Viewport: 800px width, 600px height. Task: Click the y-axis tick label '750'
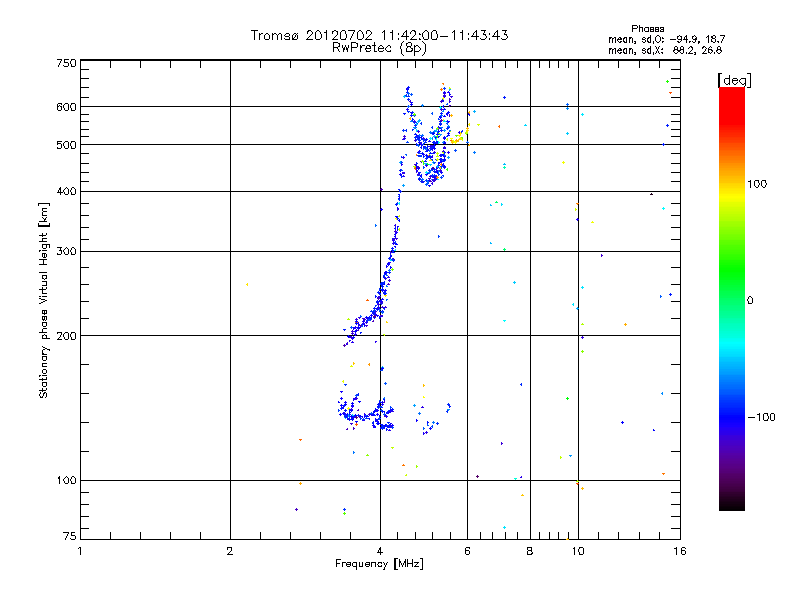(x=67, y=63)
